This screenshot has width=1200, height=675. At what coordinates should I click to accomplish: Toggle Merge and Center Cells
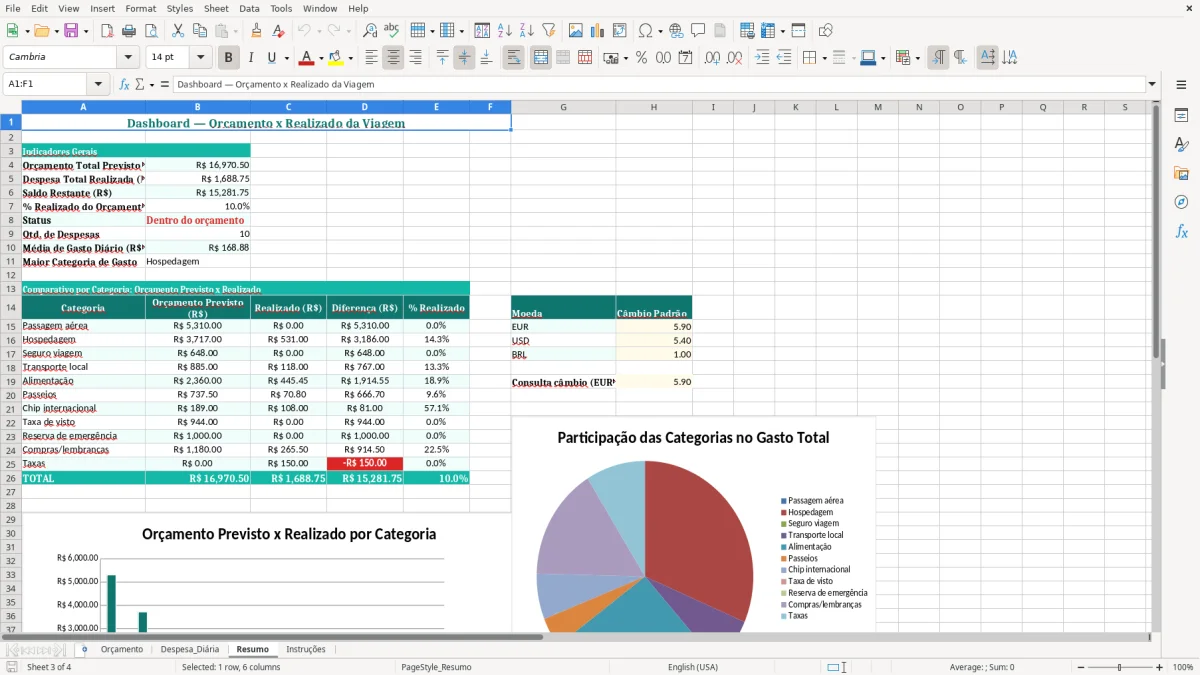point(540,58)
